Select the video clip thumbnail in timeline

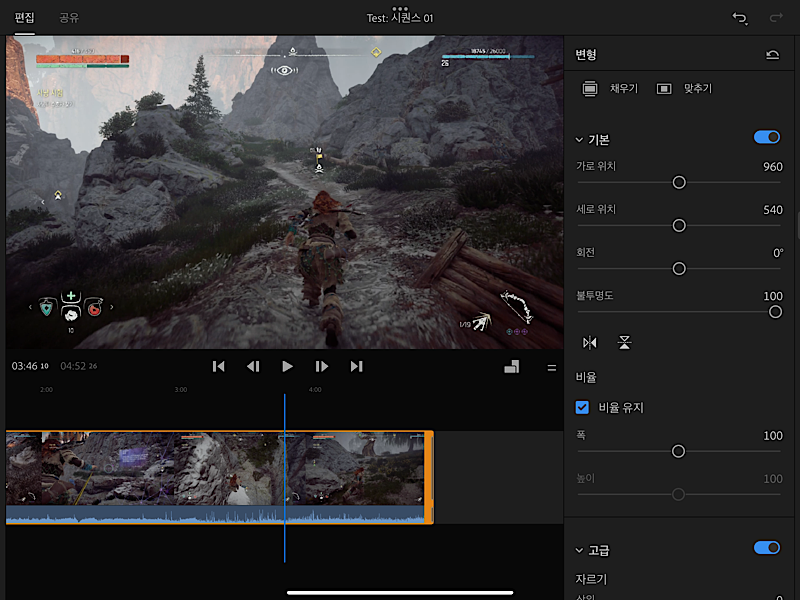(215, 469)
